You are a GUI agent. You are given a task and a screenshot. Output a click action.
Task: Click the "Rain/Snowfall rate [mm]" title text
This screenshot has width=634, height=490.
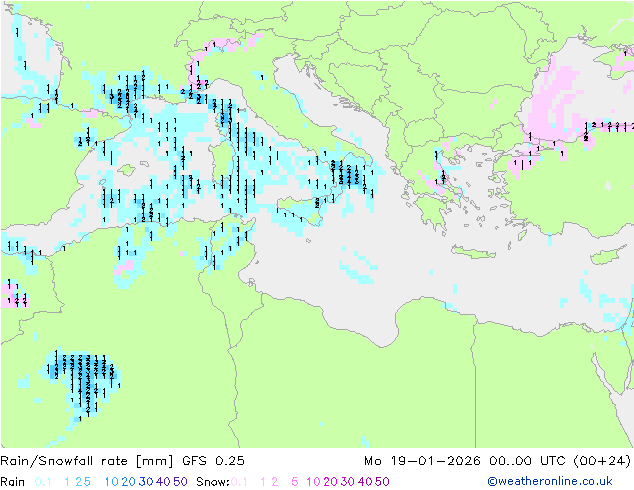click(x=87, y=461)
